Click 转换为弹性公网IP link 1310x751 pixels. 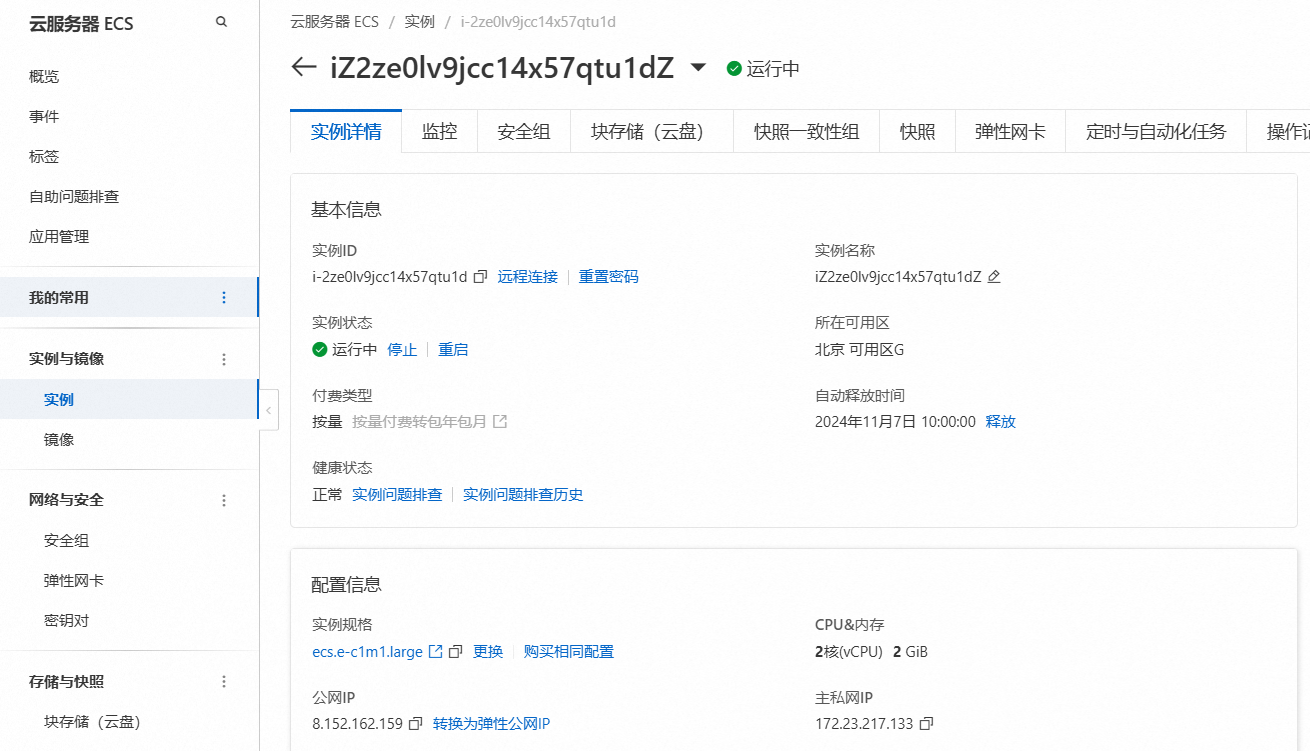pyautogui.click(x=492, y=724)
